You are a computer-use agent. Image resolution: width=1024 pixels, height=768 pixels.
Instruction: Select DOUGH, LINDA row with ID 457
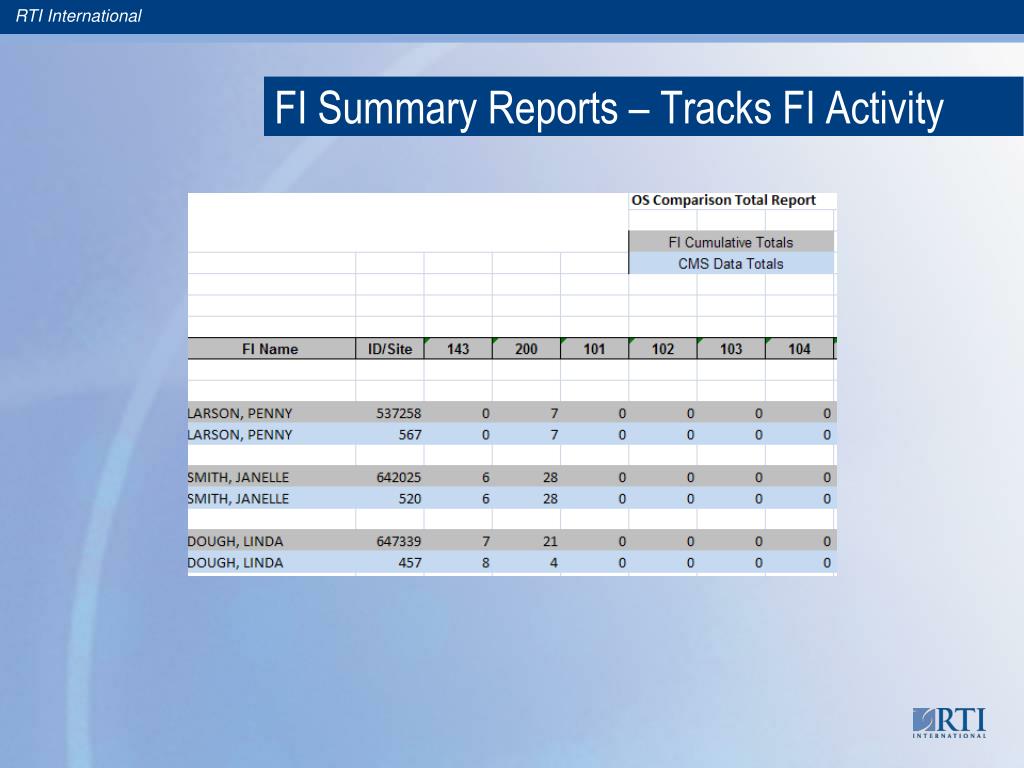(511, 562)
